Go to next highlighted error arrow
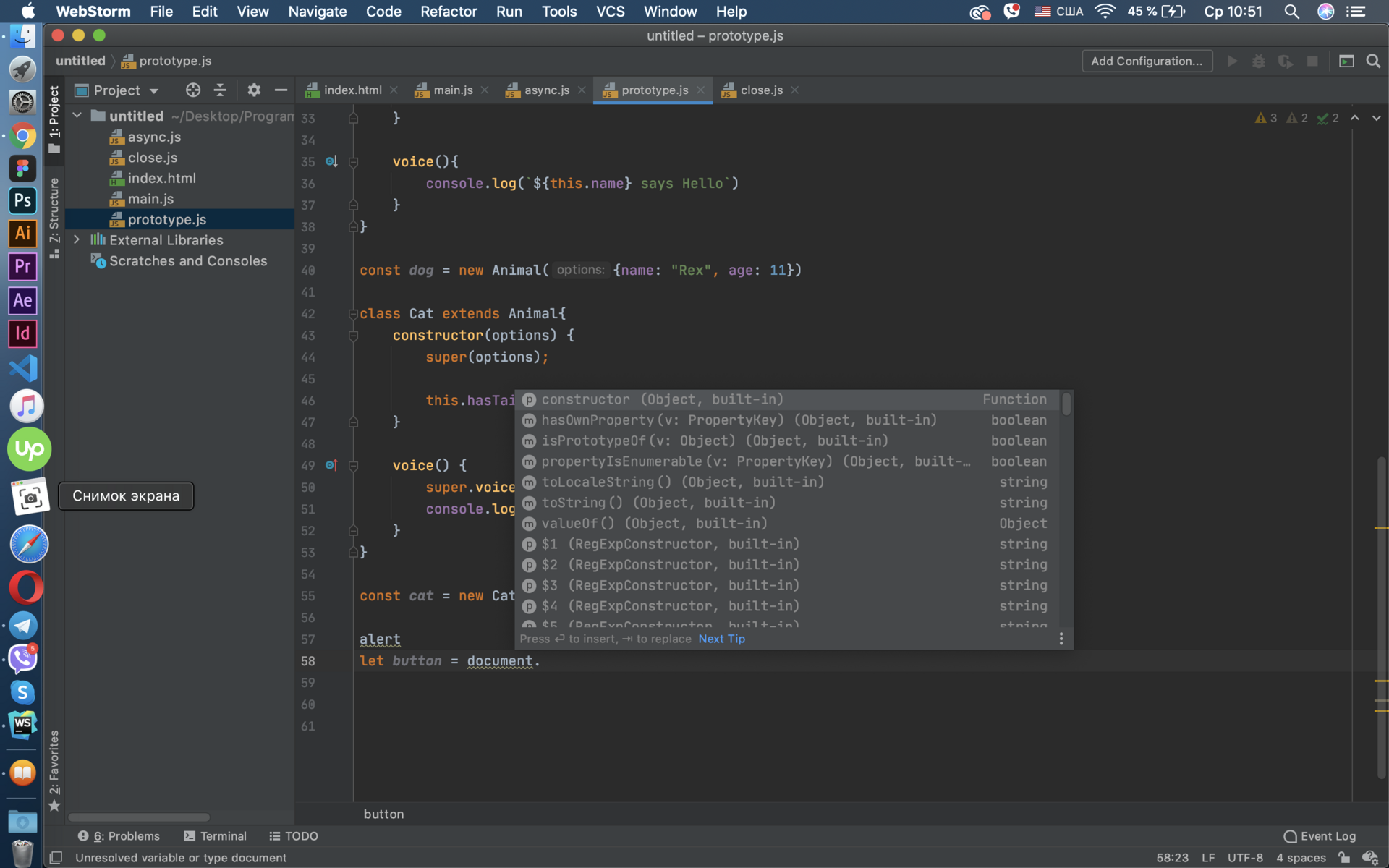This screenshot has height=868, width=1389. coord(1376,118)
